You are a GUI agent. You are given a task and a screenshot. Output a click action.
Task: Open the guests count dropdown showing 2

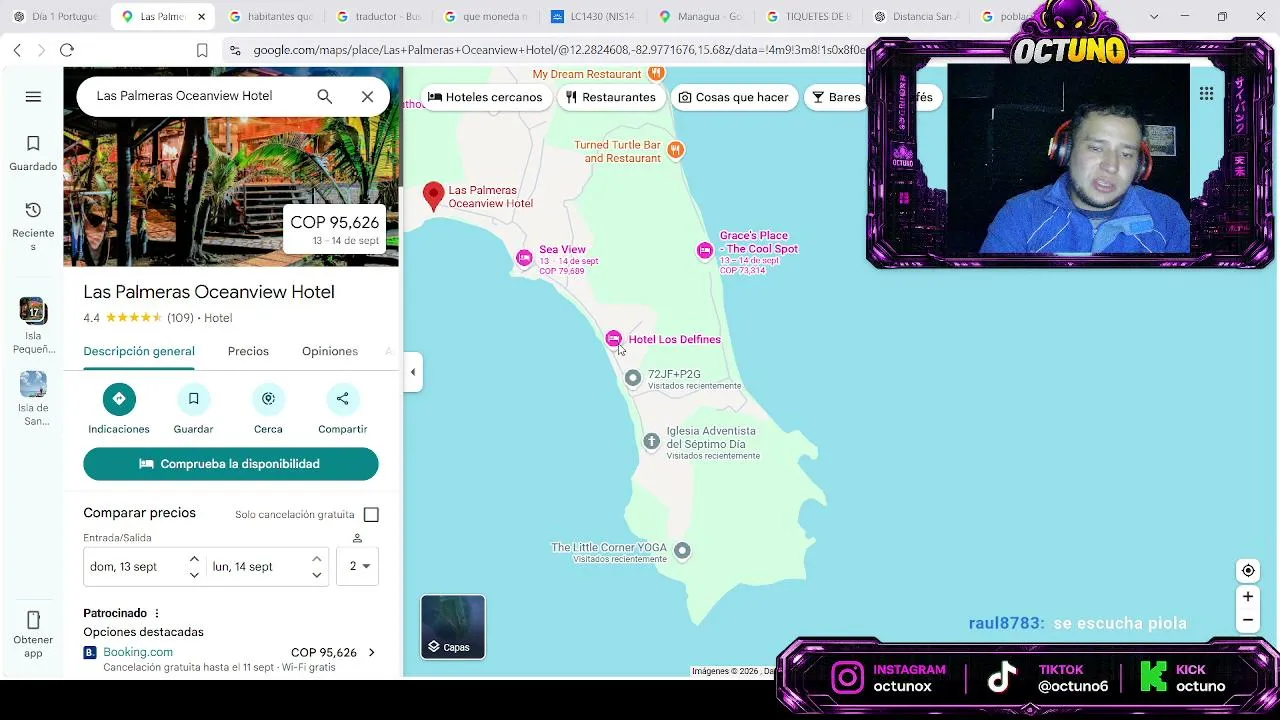(x=358, y=566)
